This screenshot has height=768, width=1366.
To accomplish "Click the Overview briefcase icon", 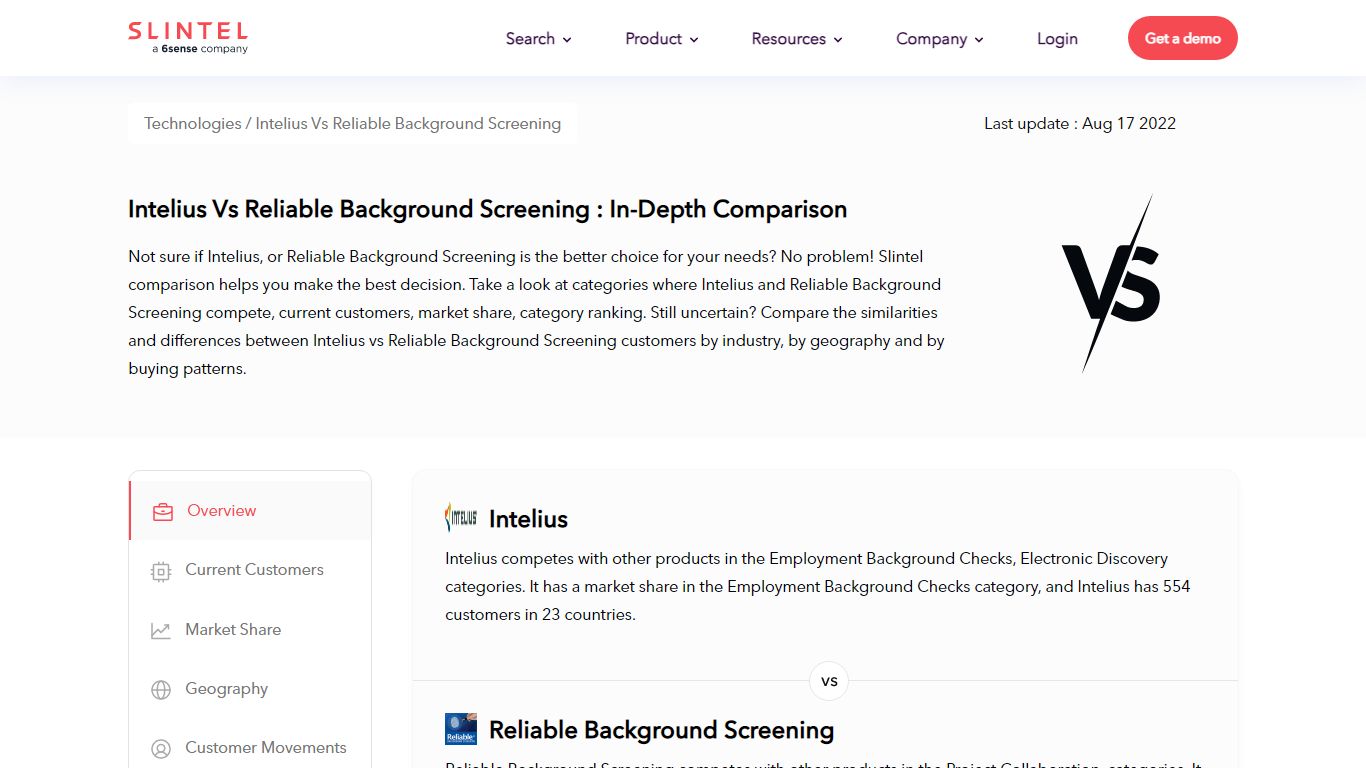I will (162, 512).
